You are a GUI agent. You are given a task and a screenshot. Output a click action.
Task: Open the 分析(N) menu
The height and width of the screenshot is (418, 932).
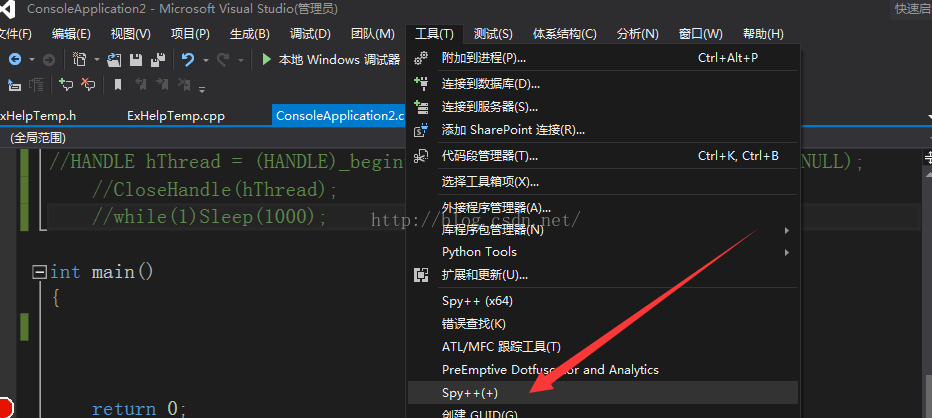coord(638,34)
